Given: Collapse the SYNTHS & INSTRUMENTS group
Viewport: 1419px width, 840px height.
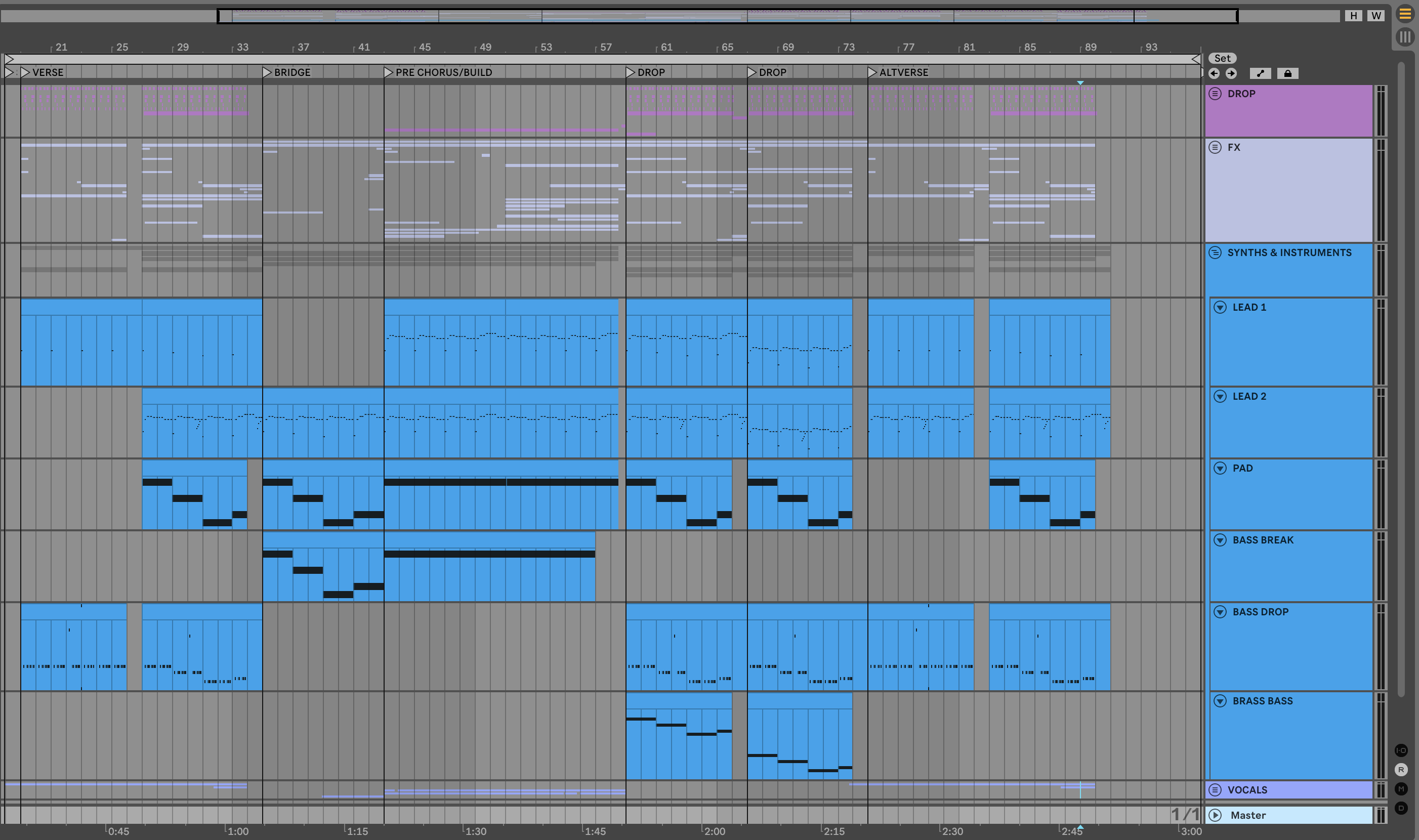Looking at the screenshot, I should (1215, 253).
